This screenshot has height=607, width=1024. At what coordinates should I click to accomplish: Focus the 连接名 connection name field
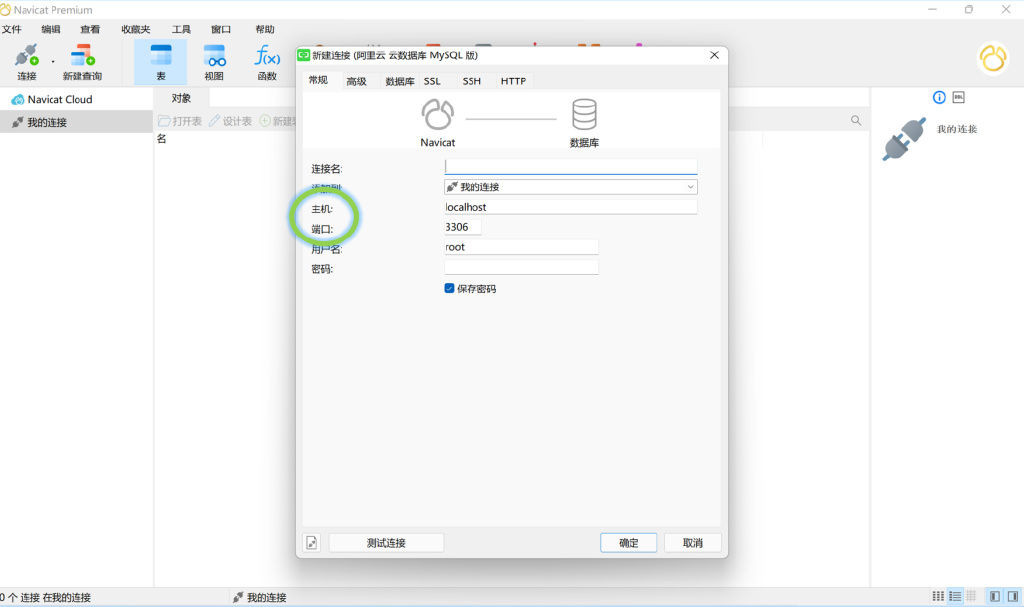[x=571, y=167]
